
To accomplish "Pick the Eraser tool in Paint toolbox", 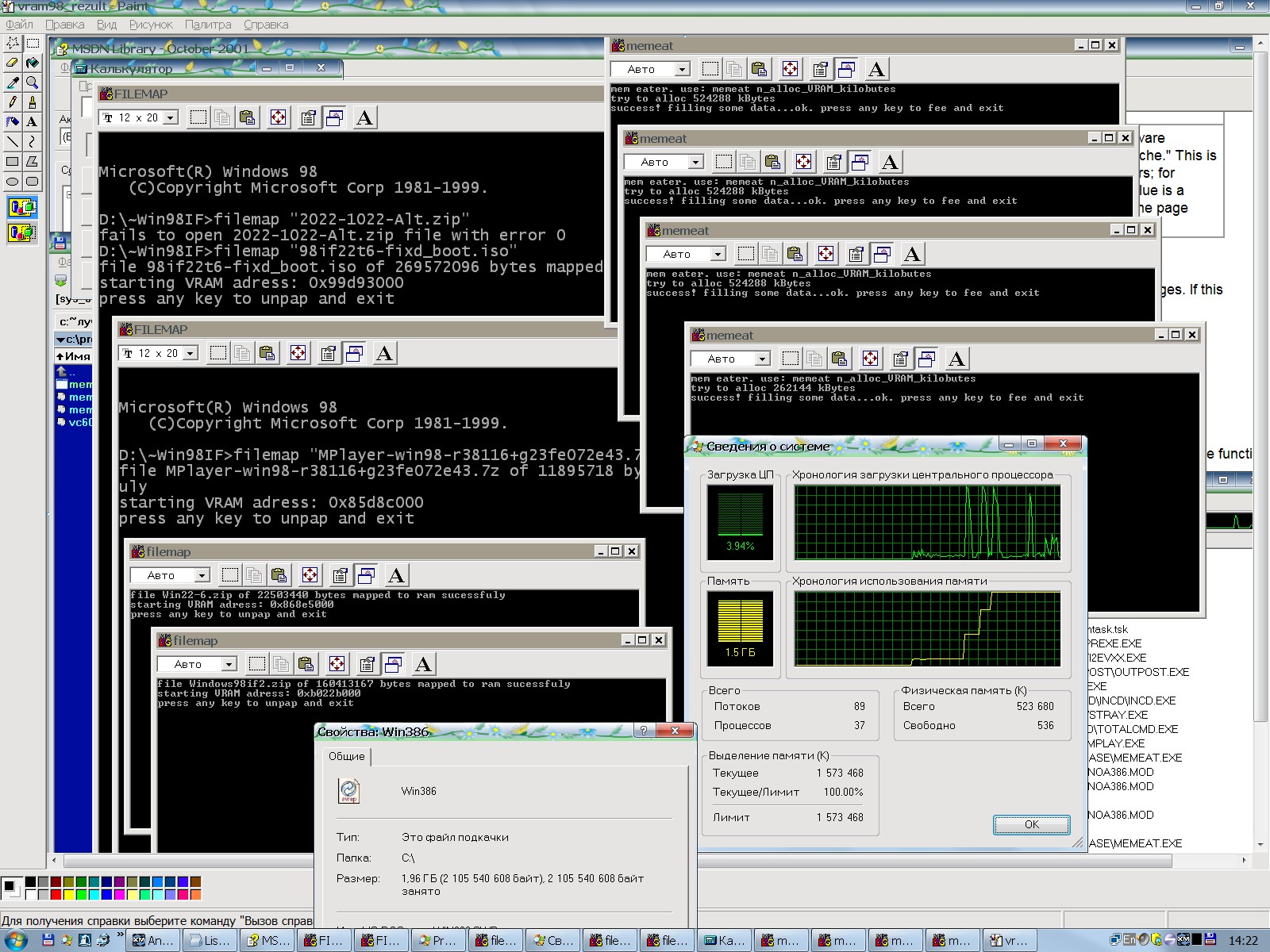I will point(13,63).
